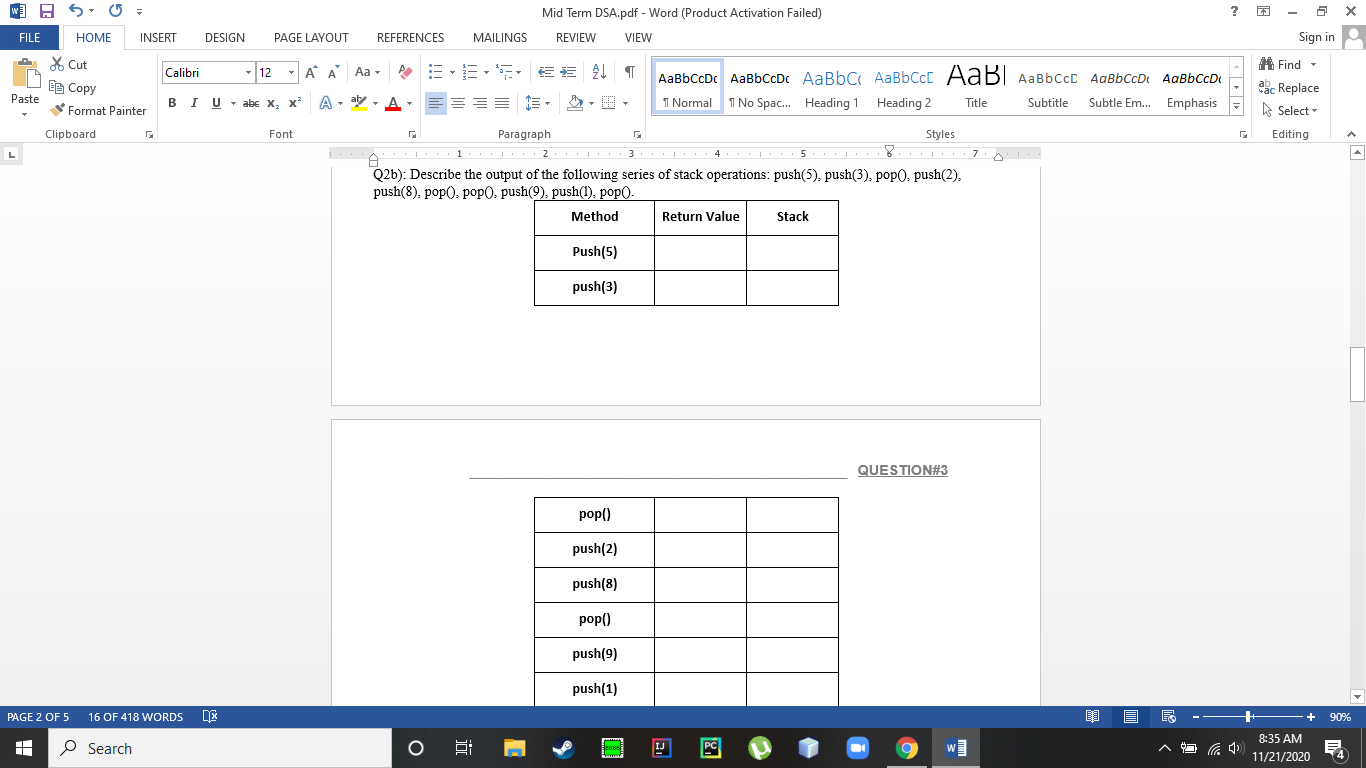Toggle bullet list formatting
The height and width of the screenshot is (768, 1366).
click(434, 71)
